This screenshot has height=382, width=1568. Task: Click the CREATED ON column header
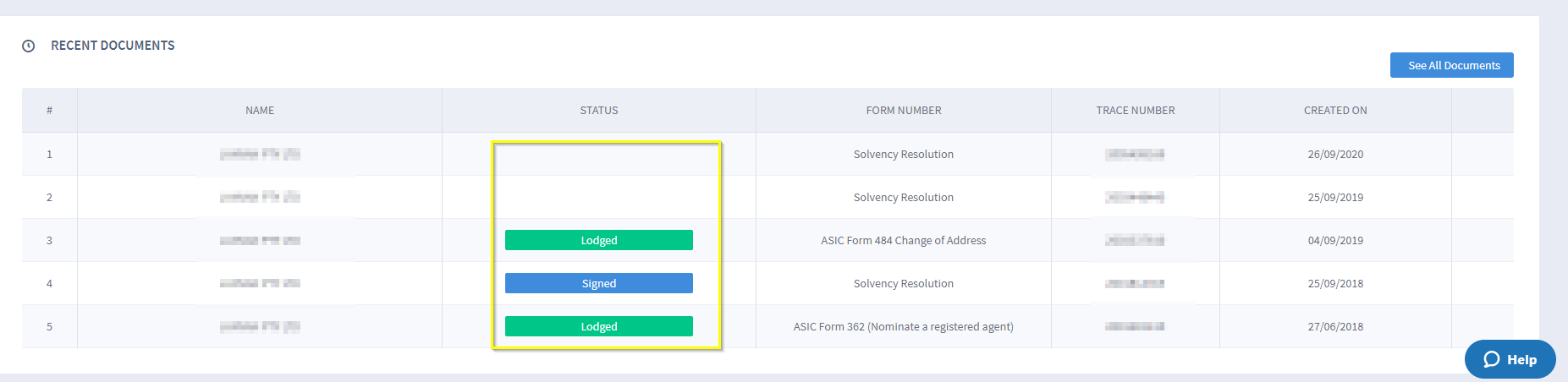(x=1335, y=111)
